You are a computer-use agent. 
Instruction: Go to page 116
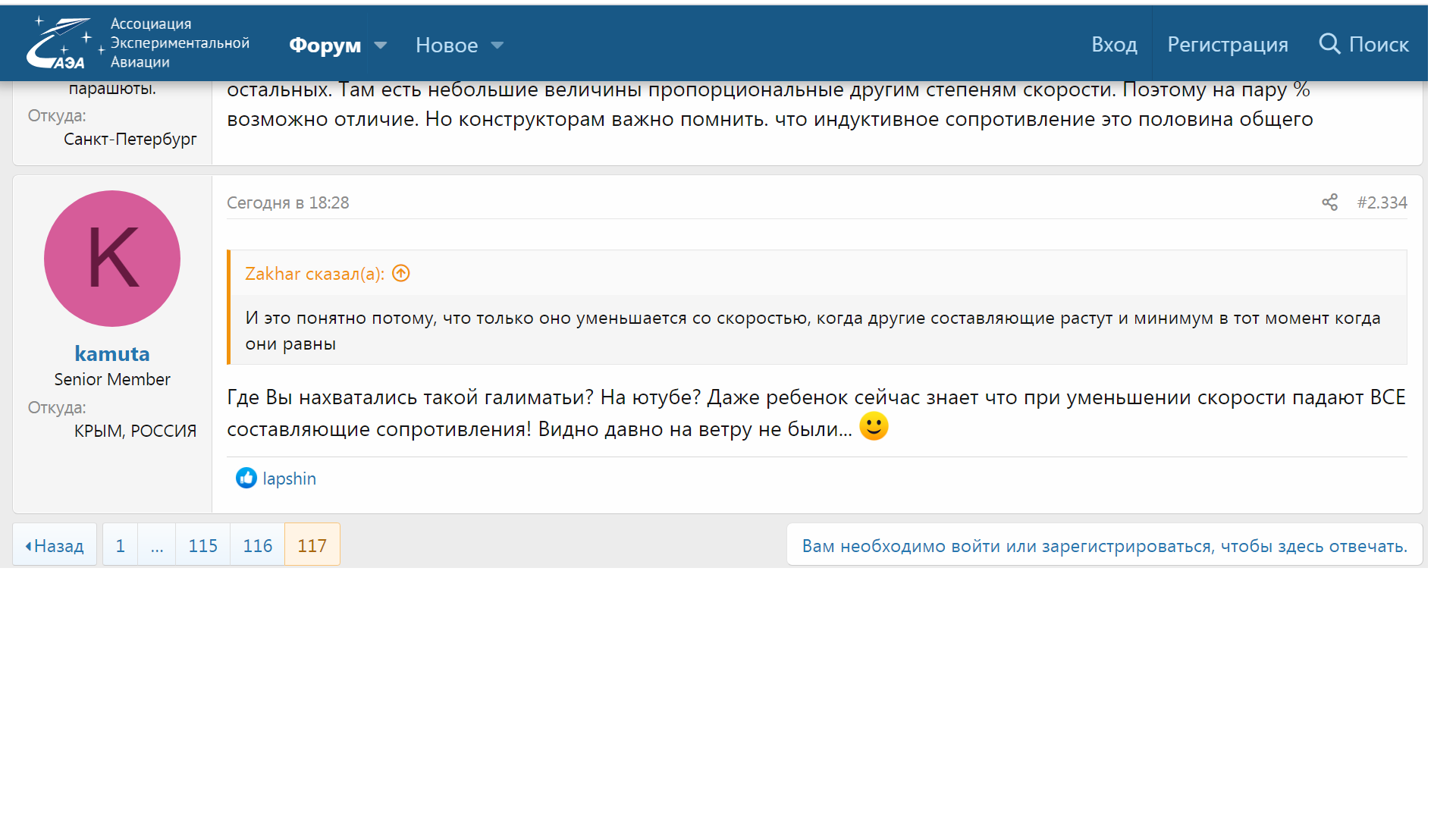pyautogui.click(x=257, y=545)
